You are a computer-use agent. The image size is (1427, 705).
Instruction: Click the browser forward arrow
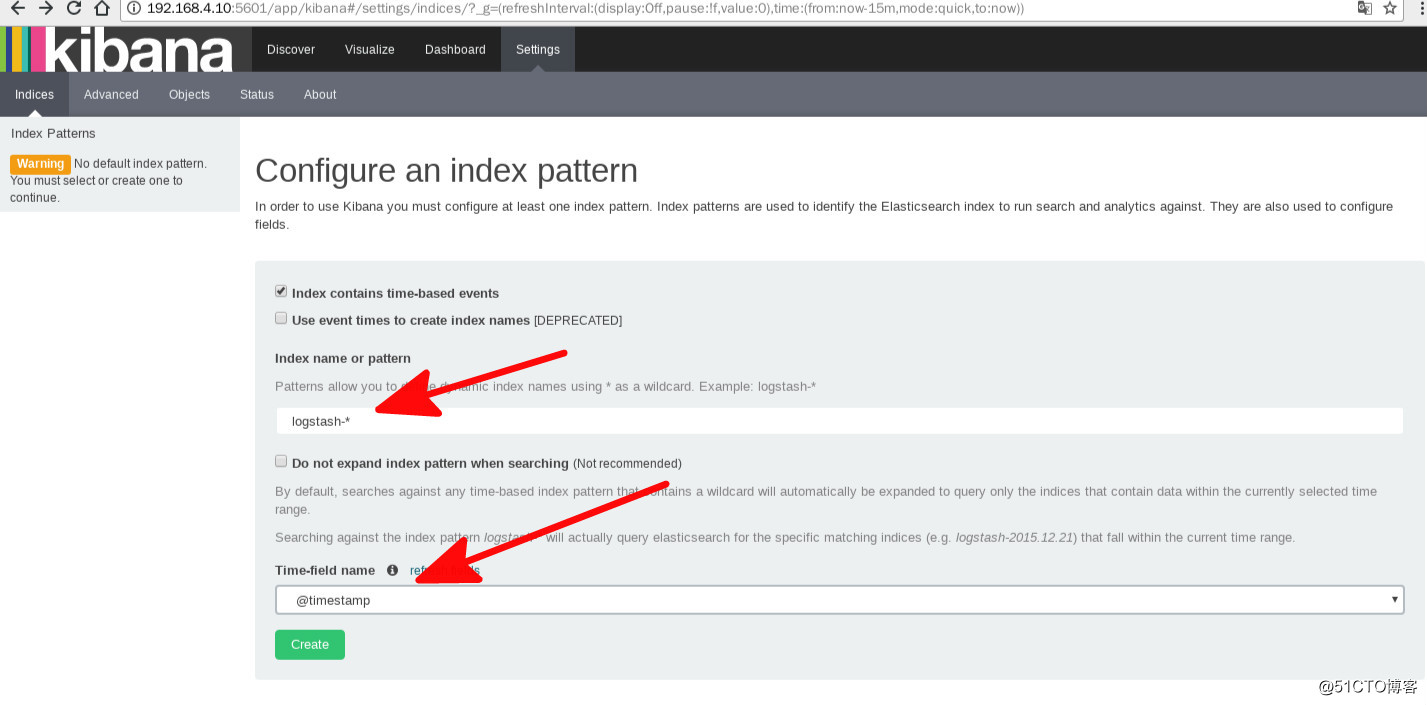(x=46, y=8)
